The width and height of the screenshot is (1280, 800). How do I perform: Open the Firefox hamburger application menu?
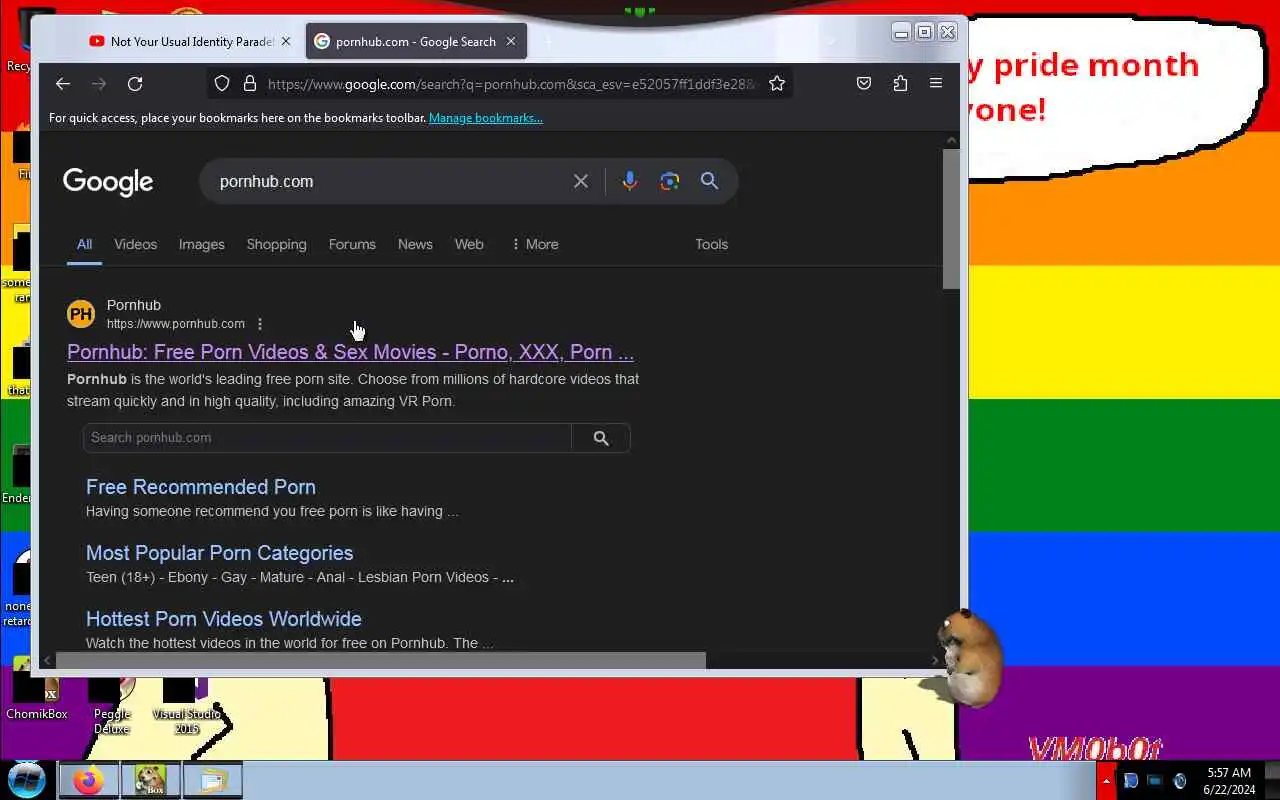click(936, 84)
